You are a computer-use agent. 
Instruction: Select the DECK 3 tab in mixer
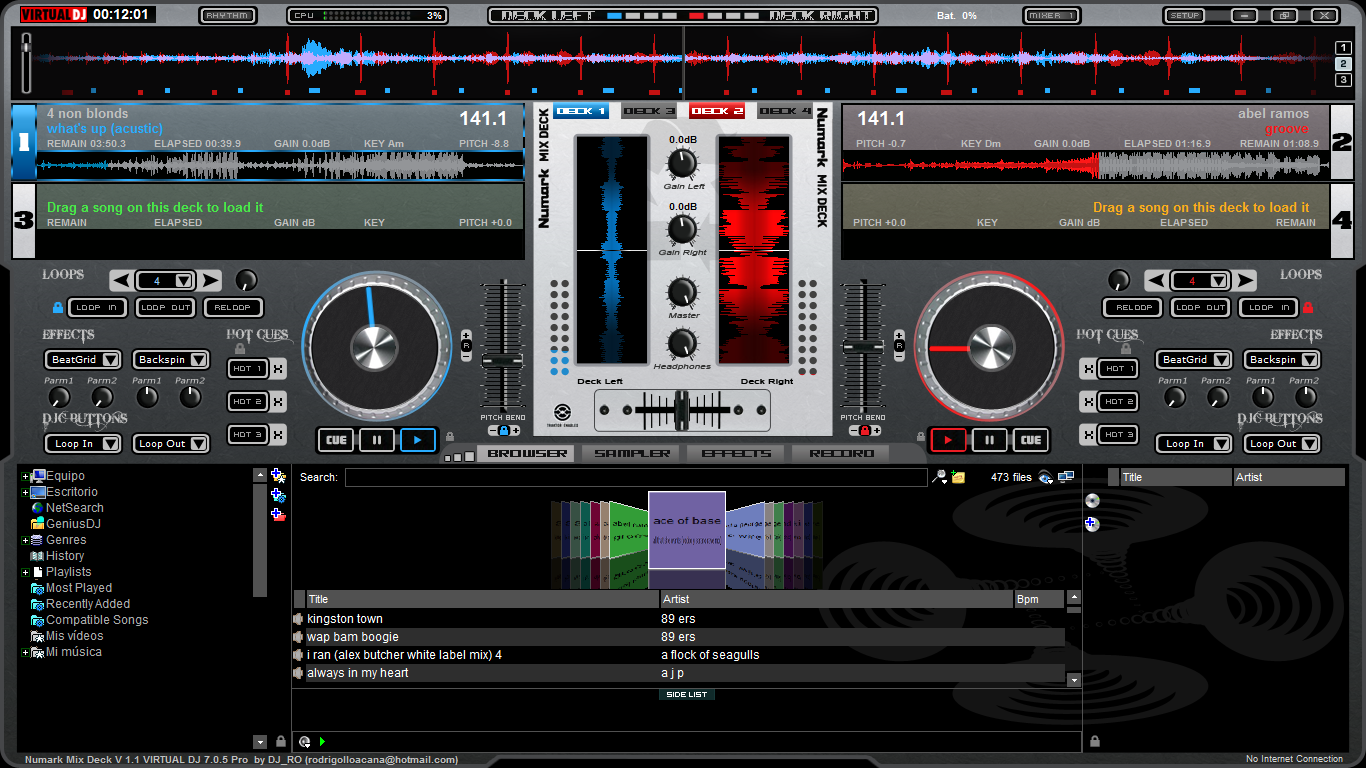click(x=649, y=111)
